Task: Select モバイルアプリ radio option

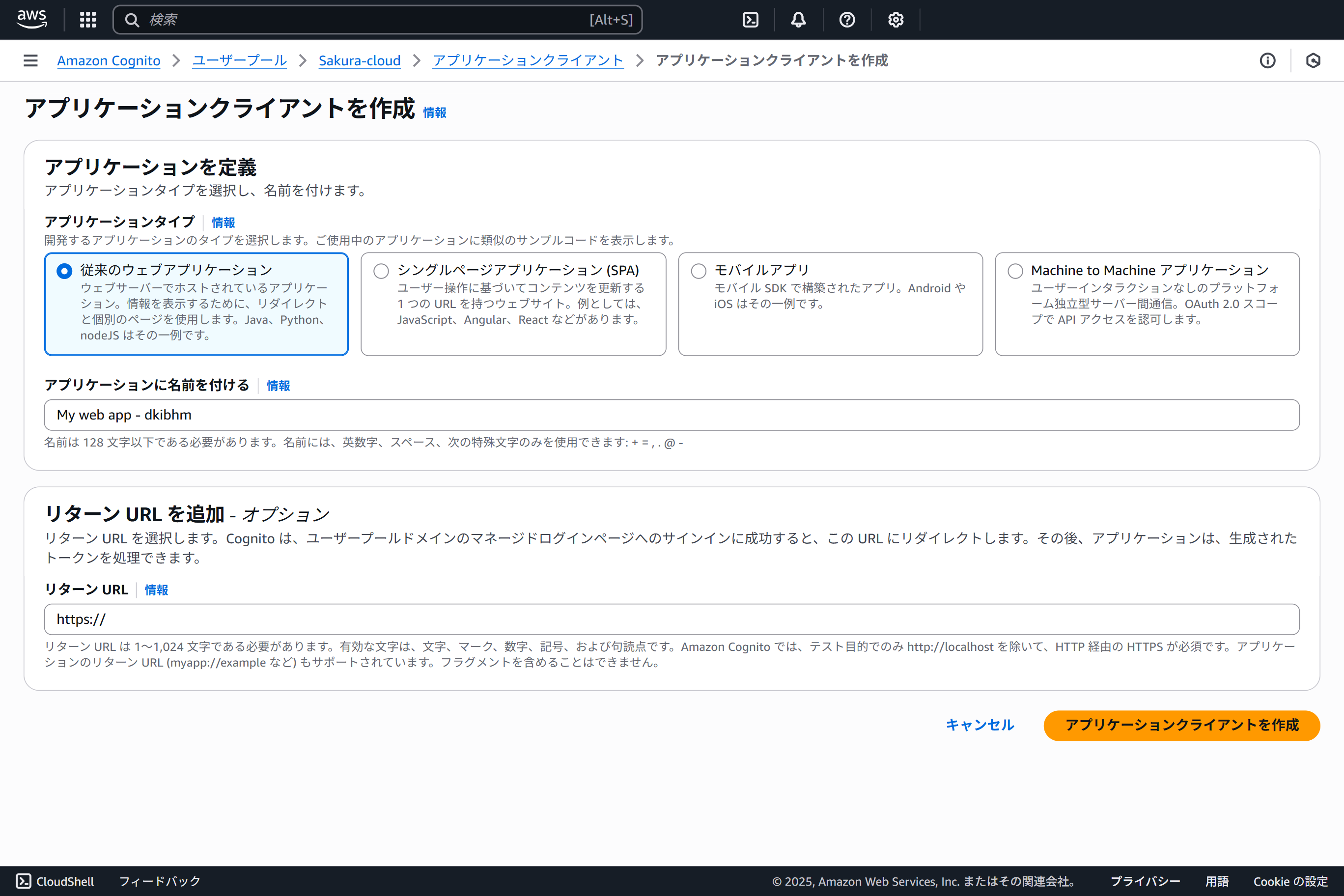Action: click(x=699, y=271)
